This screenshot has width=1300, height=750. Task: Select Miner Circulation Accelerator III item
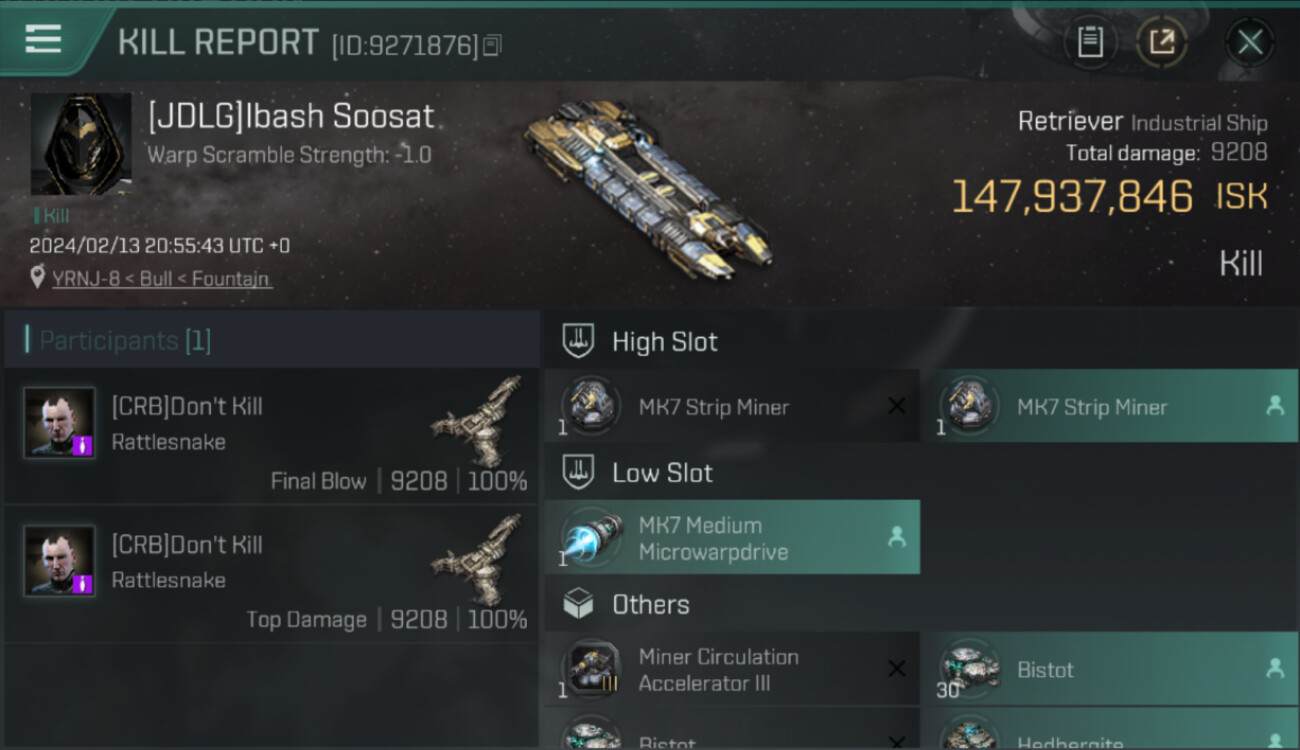(x=730, y=670)
